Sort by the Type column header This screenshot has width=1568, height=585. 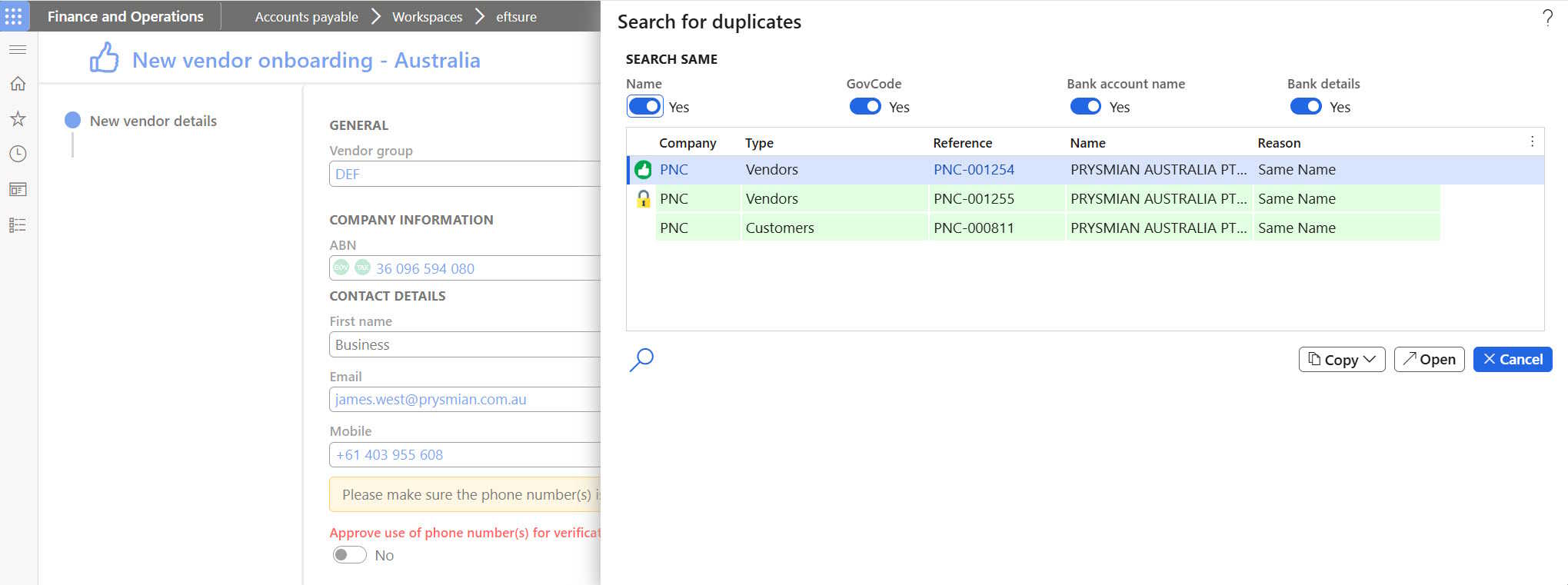pos(759,143)
